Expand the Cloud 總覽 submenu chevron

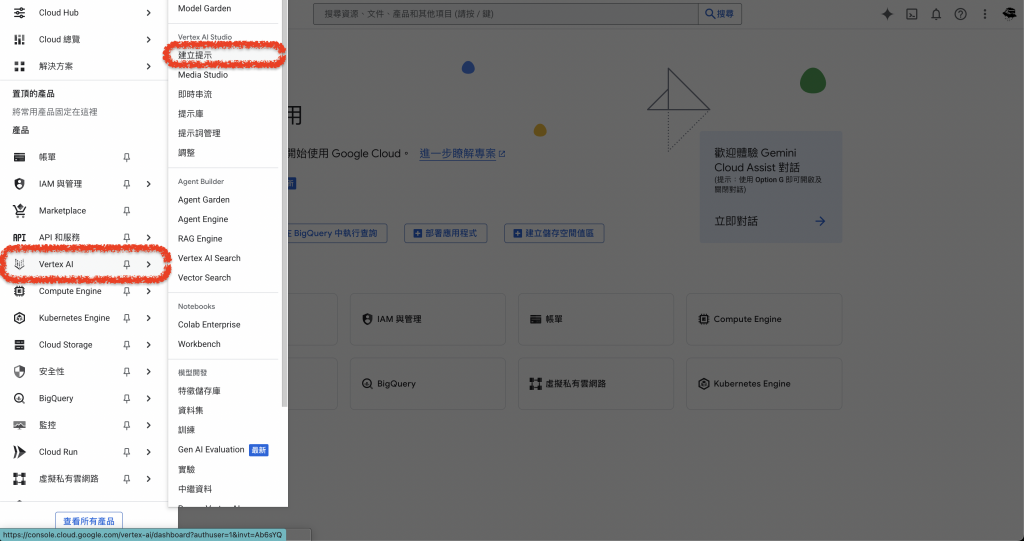click(149, 39)
